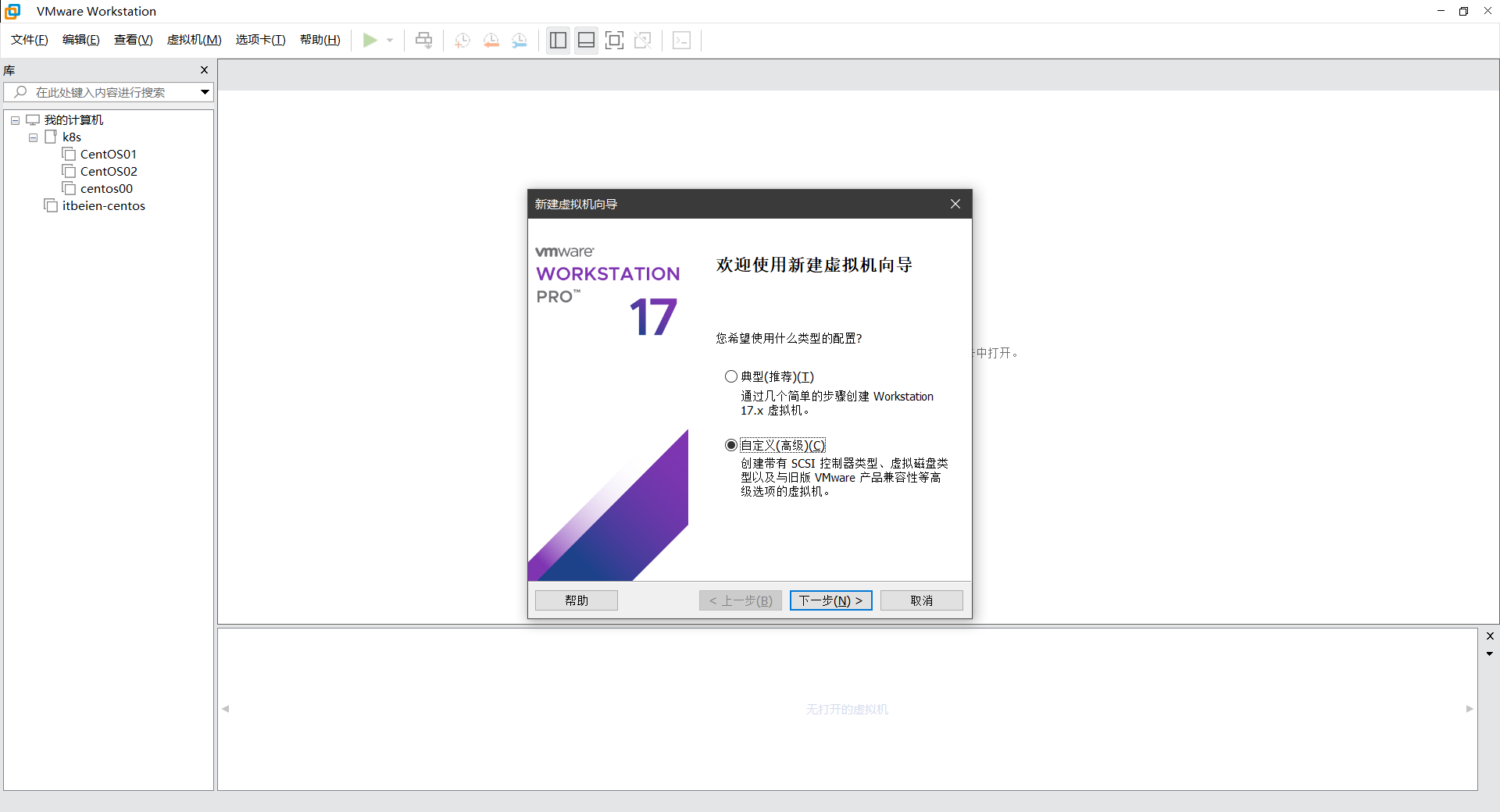Select the 自定义(高级) radio option

pos(731,445)
